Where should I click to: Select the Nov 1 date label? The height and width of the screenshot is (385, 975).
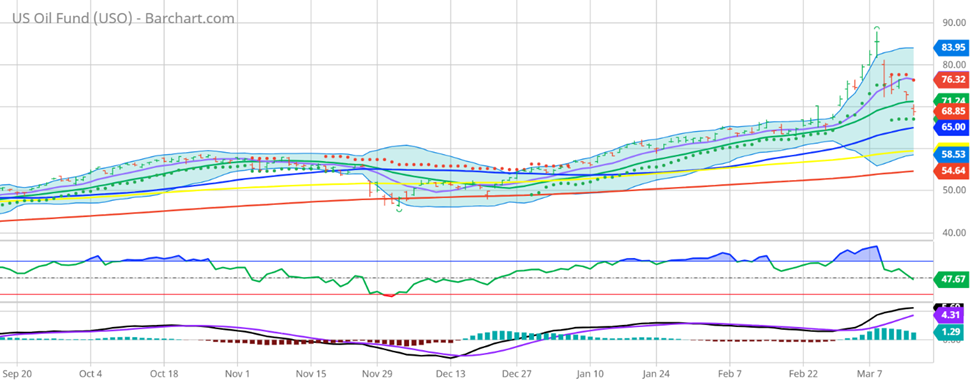point(237,374)
